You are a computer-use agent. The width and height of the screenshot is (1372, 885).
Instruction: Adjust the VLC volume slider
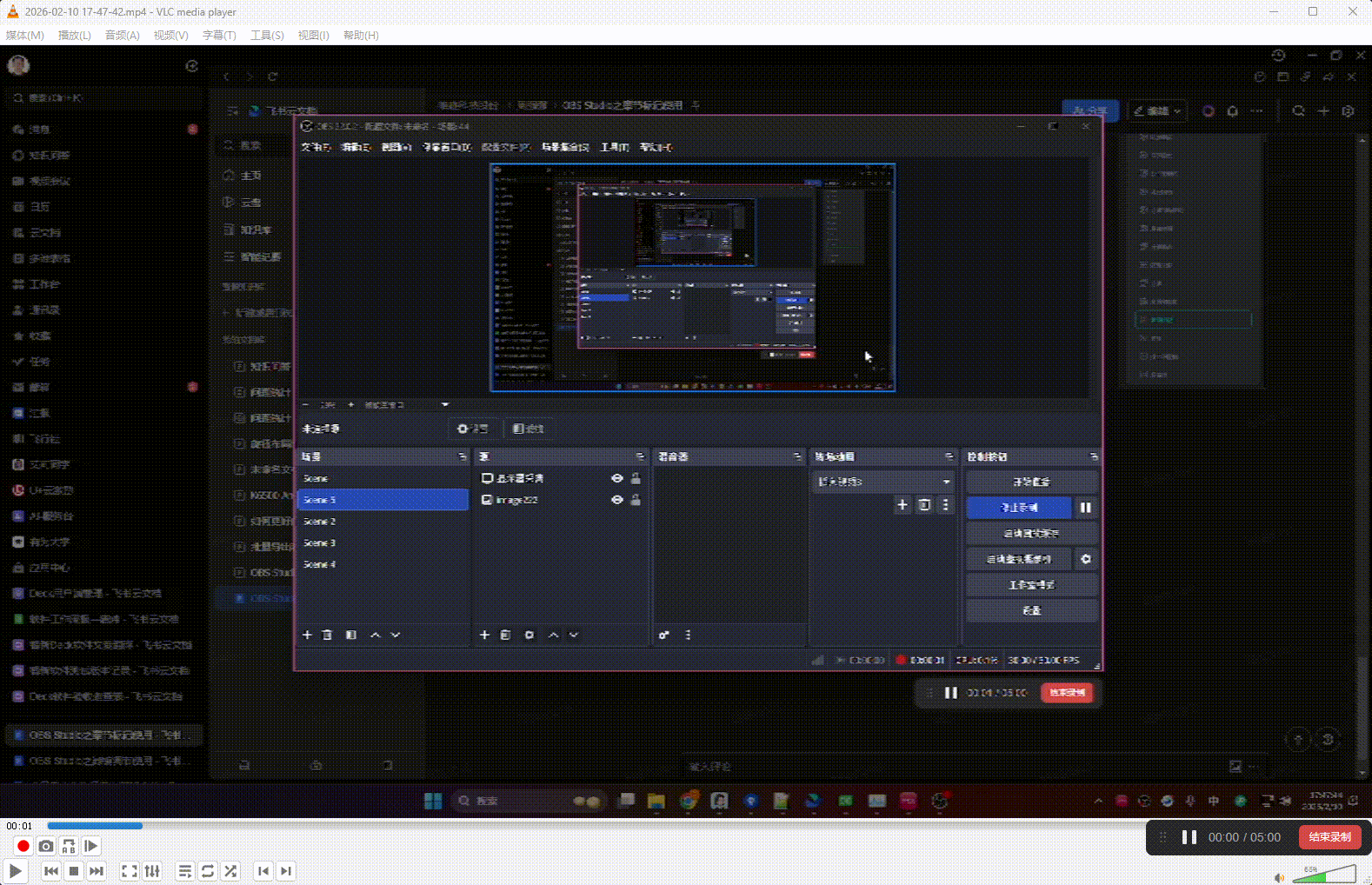pos(1324,874)
